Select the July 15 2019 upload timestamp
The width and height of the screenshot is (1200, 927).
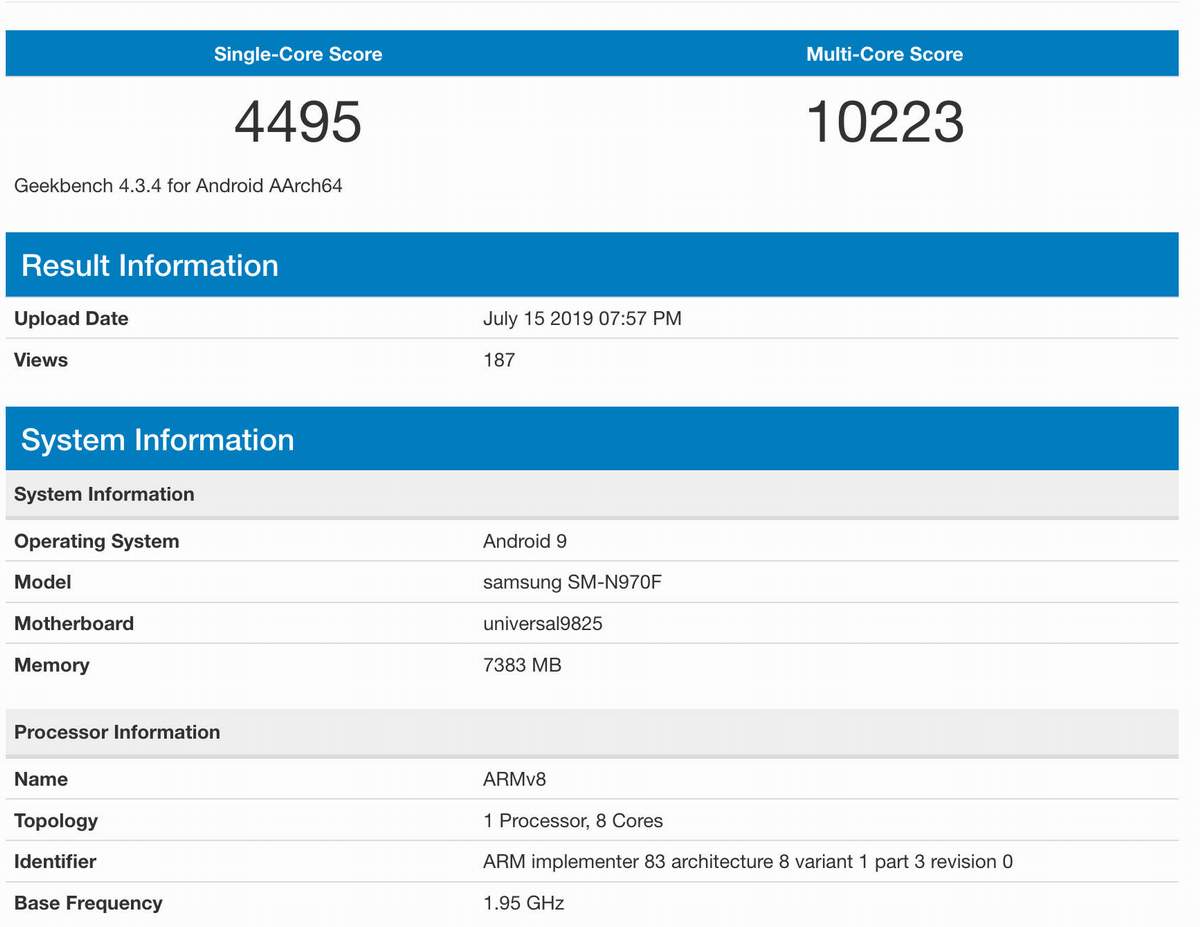tap(582, 319)
